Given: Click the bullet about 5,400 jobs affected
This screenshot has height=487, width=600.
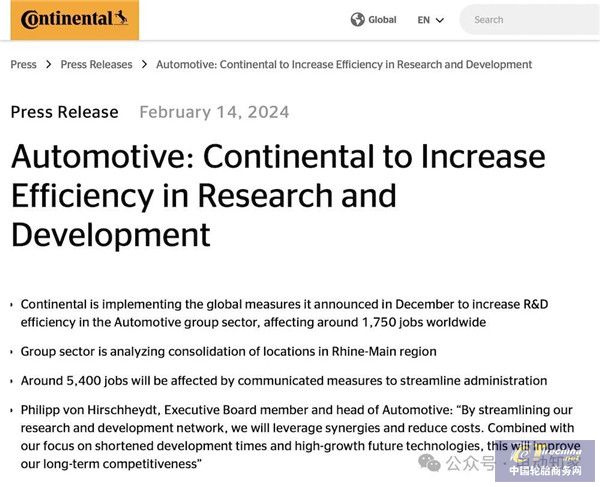Looking at the screenshot, I should (x=284, y=381).
